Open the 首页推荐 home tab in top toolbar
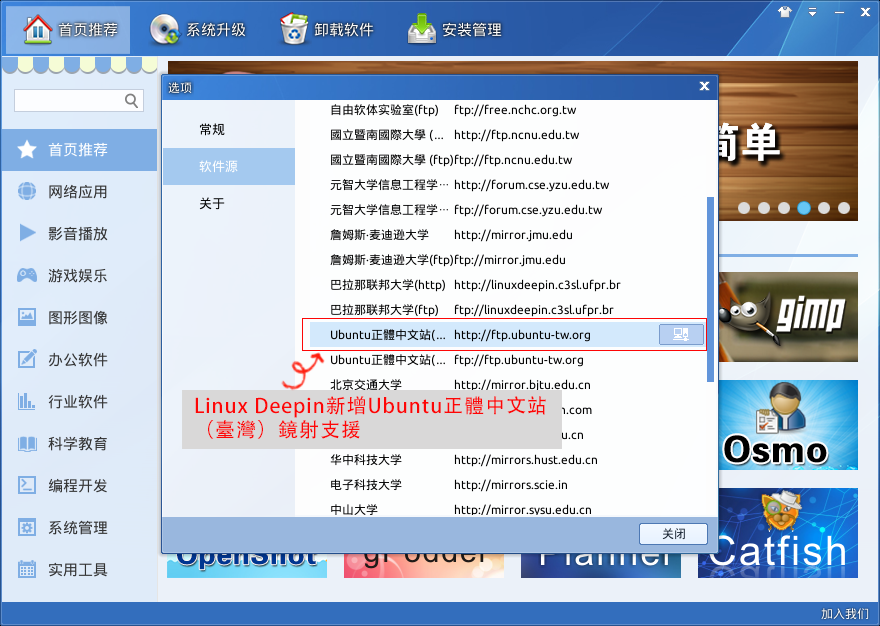The image size is (880, 626). pyautogui.click(x=68, y=30)
